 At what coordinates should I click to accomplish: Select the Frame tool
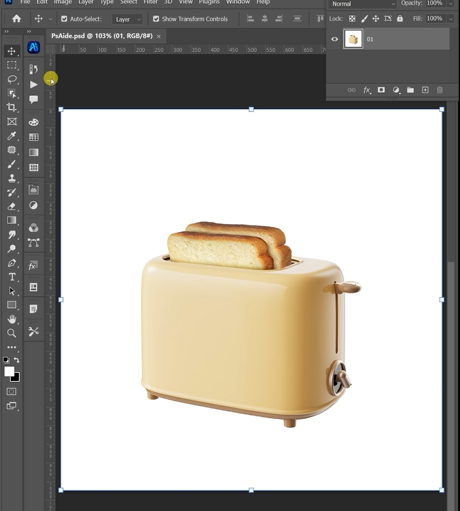click(12, 122)
